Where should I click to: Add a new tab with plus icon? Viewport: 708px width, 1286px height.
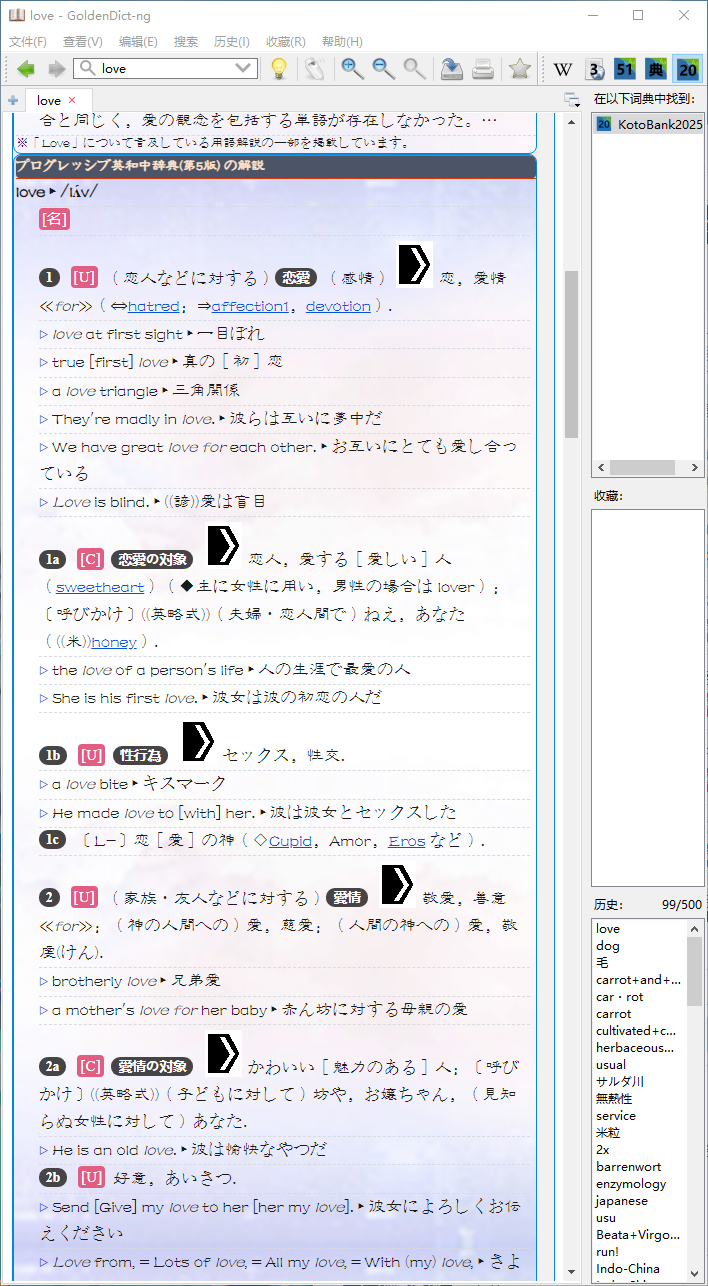(x=13, y=100)
